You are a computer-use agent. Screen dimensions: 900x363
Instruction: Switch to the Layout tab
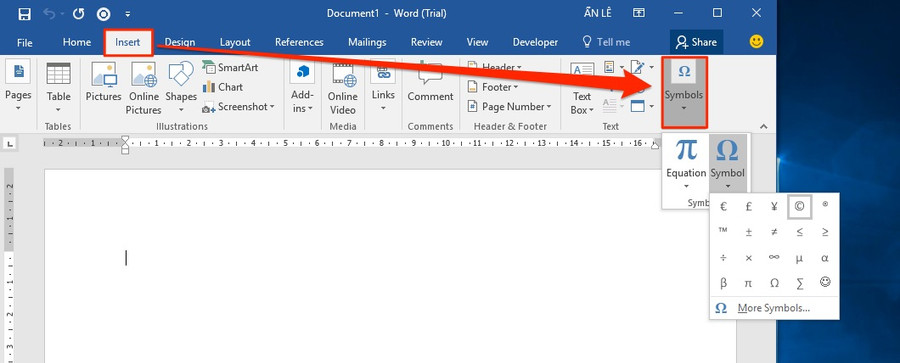coord(235,43)
